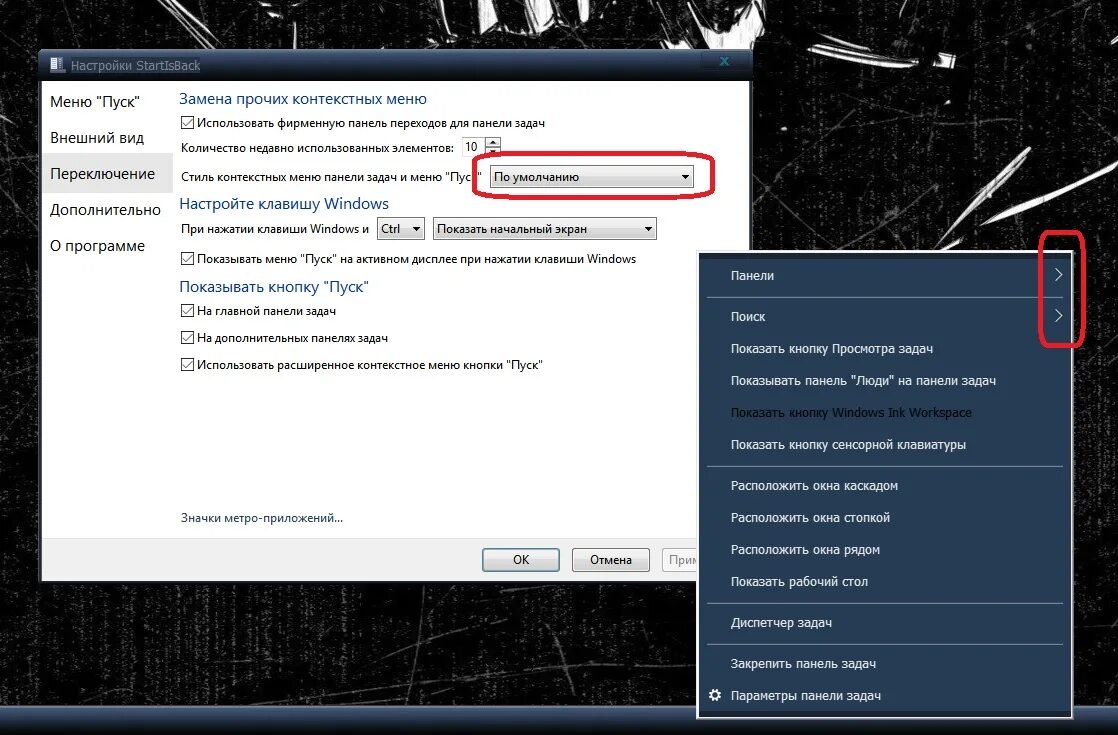Click the При нажатии клавиши Windows и label
Screen dimensions: 1118x735
click(275, 229)
